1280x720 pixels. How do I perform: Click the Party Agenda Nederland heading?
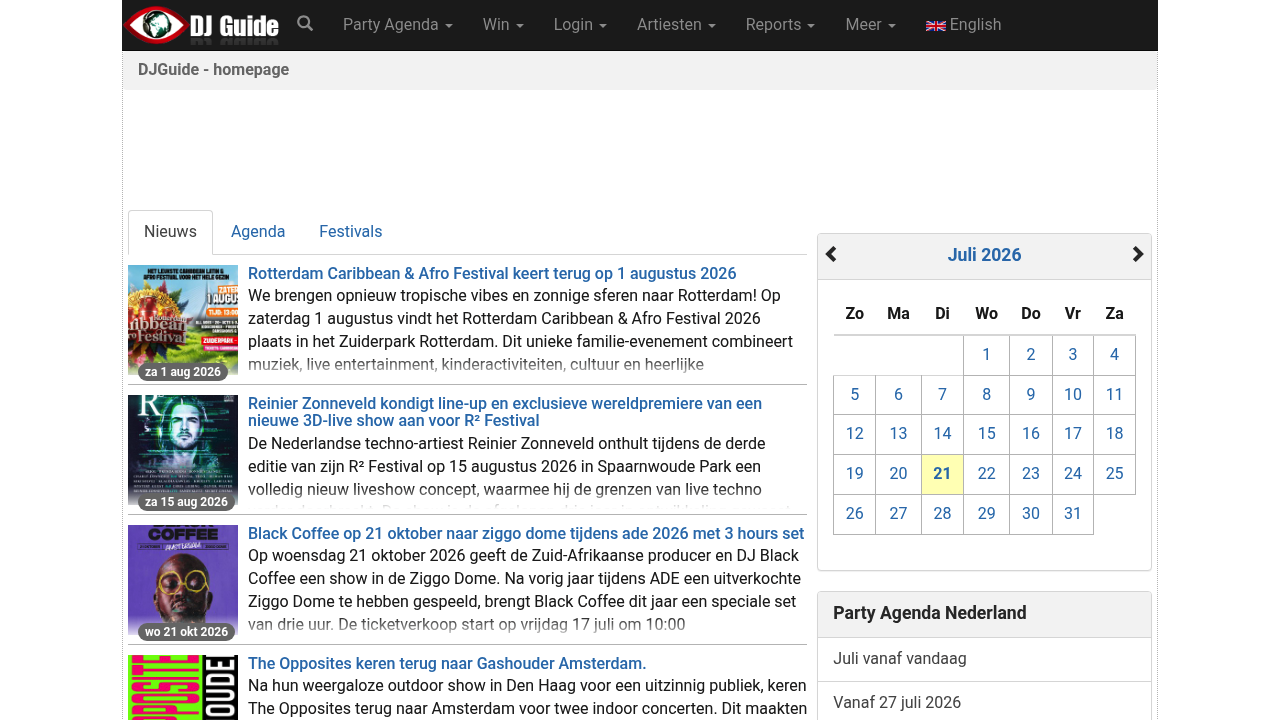(930, 613)
